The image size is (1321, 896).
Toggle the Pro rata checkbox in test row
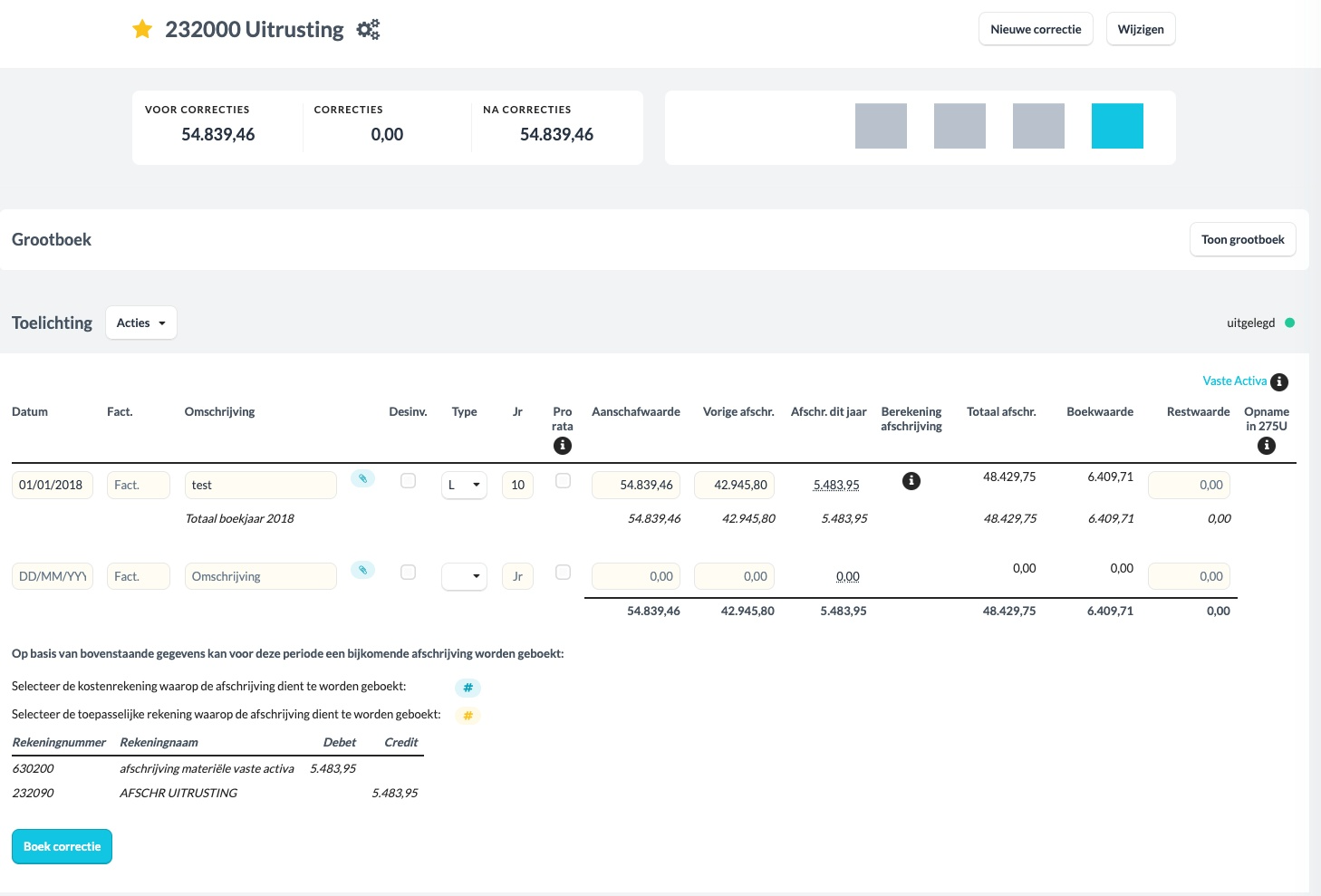pos(563,481)
